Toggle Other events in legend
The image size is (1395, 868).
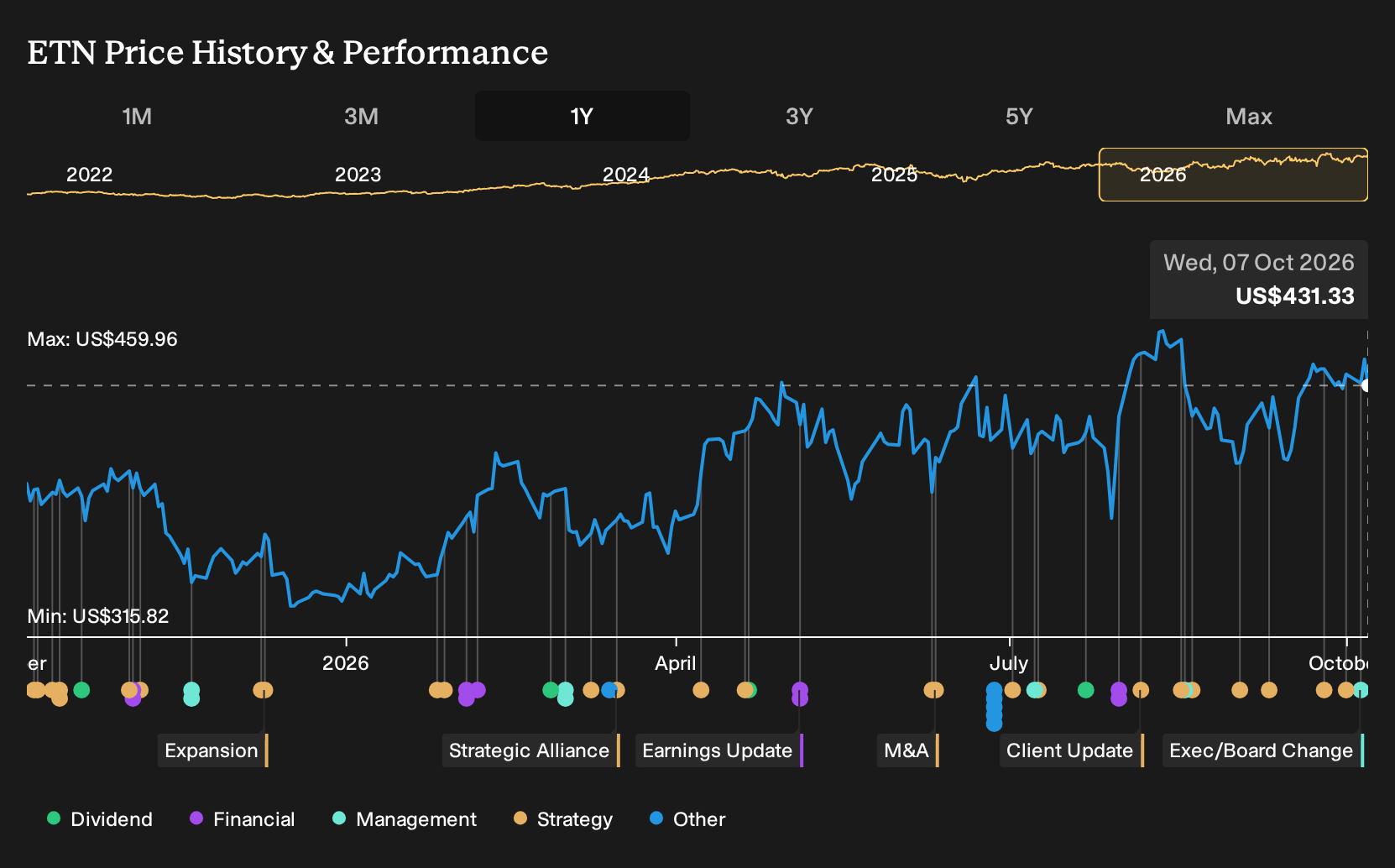pos(687,819)
